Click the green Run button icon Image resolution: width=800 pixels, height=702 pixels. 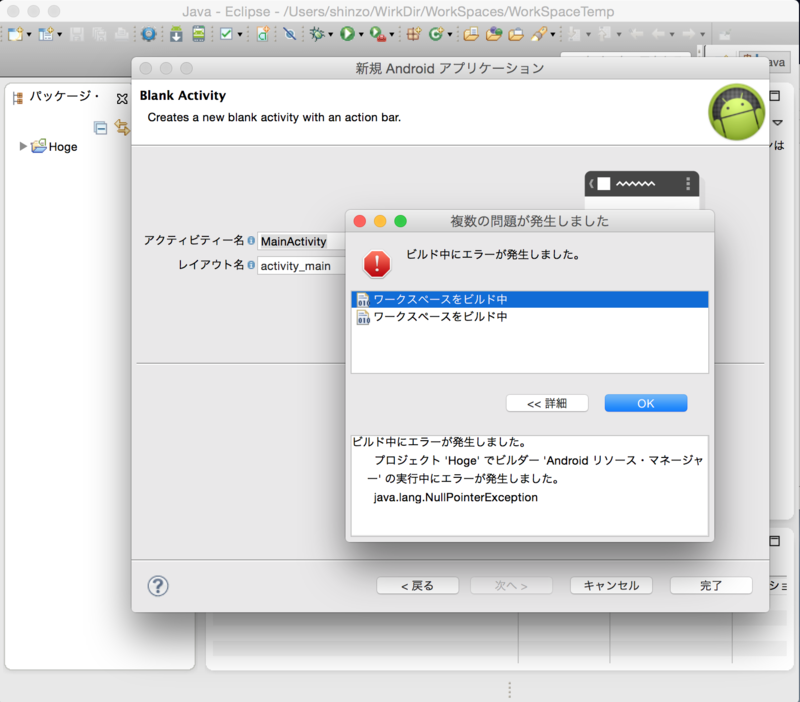click(347, 34)
